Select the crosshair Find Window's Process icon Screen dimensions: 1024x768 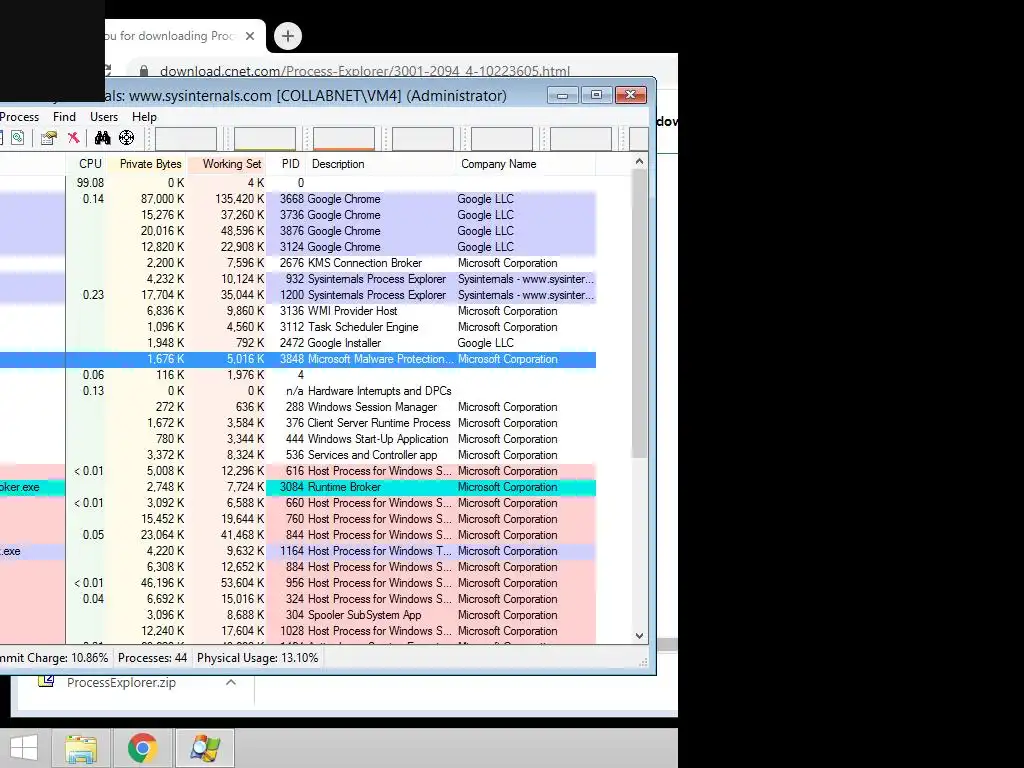(x=127, y=138)
